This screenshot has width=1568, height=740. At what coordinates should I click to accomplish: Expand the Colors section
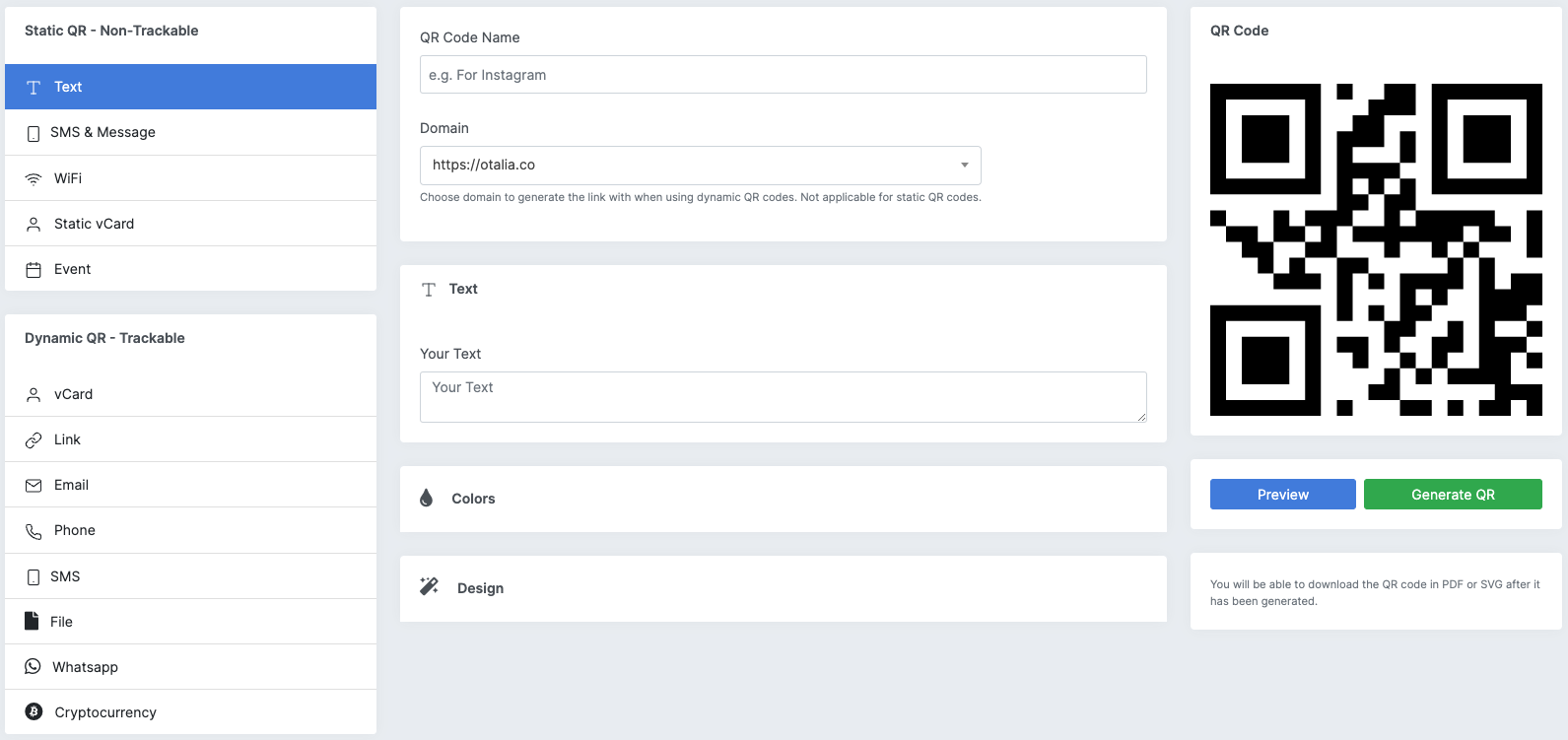tap(784, 499)
